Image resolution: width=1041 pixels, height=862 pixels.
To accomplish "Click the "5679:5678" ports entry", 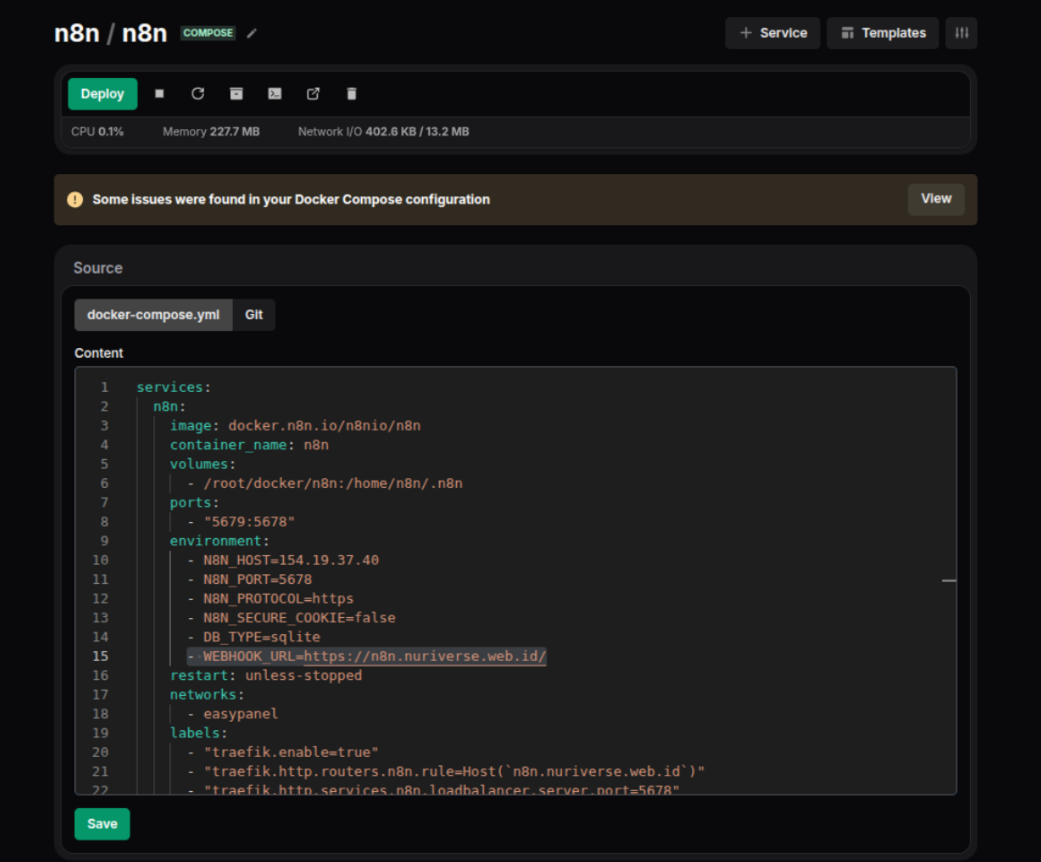I will (249, 522).
